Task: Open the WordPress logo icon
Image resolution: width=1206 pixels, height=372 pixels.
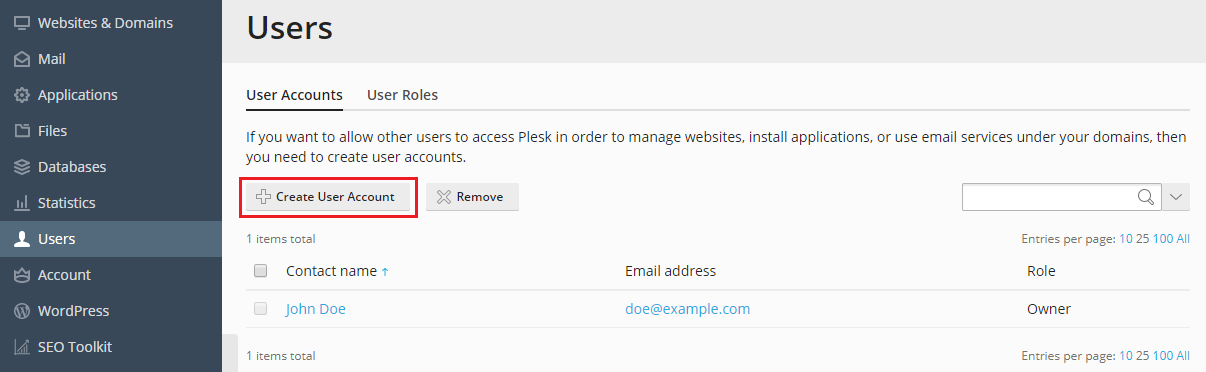Action: click(x=21, y=311)
